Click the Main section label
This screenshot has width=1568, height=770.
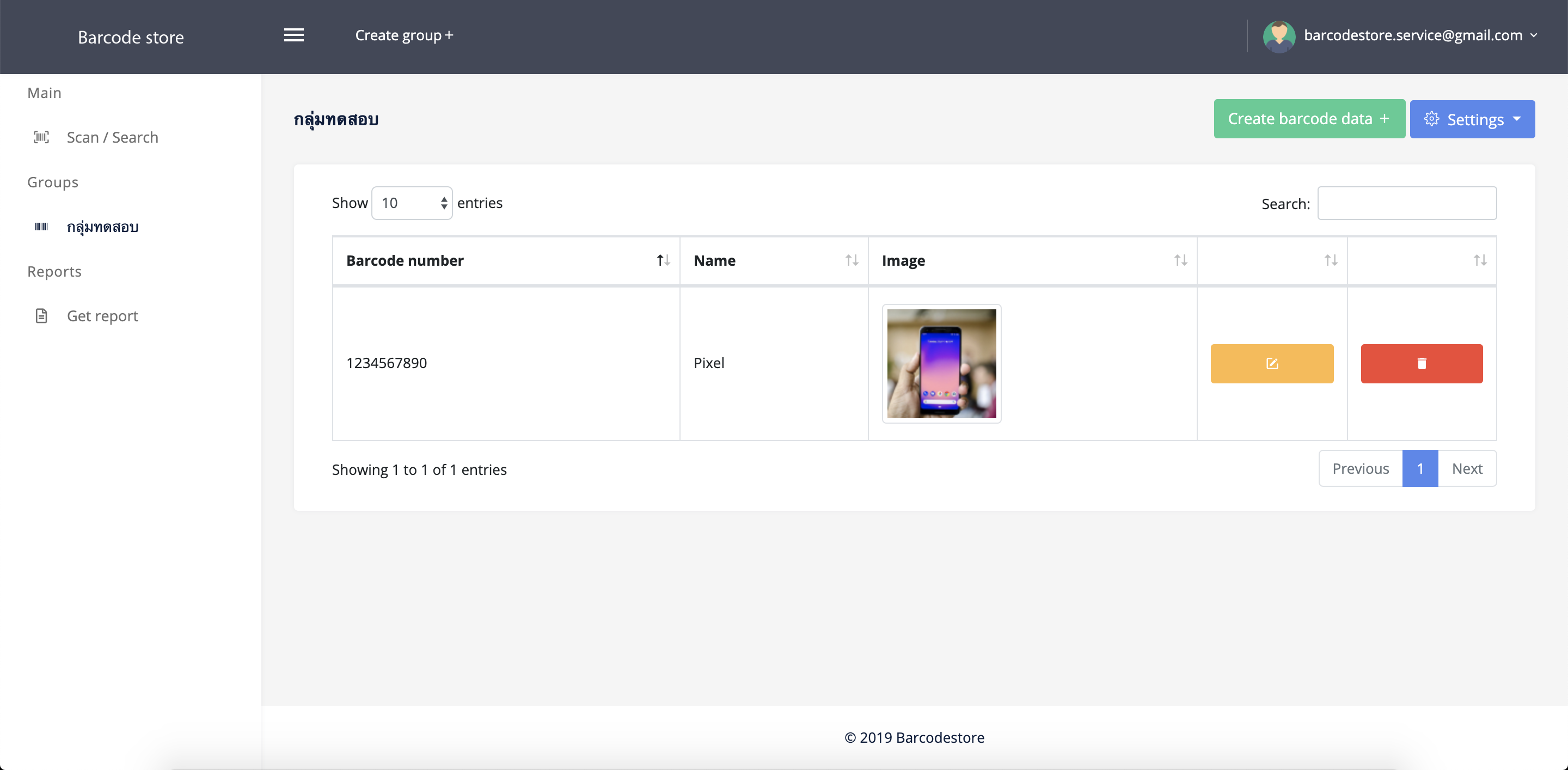point(45,93)
